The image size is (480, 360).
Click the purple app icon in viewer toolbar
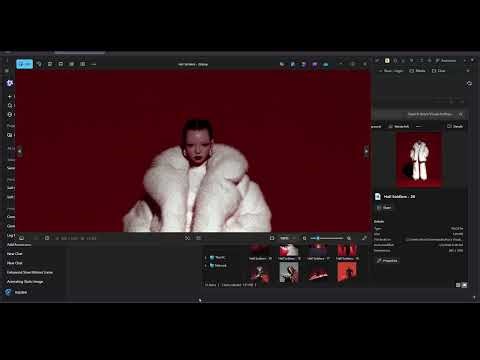(x=315, y=64)
